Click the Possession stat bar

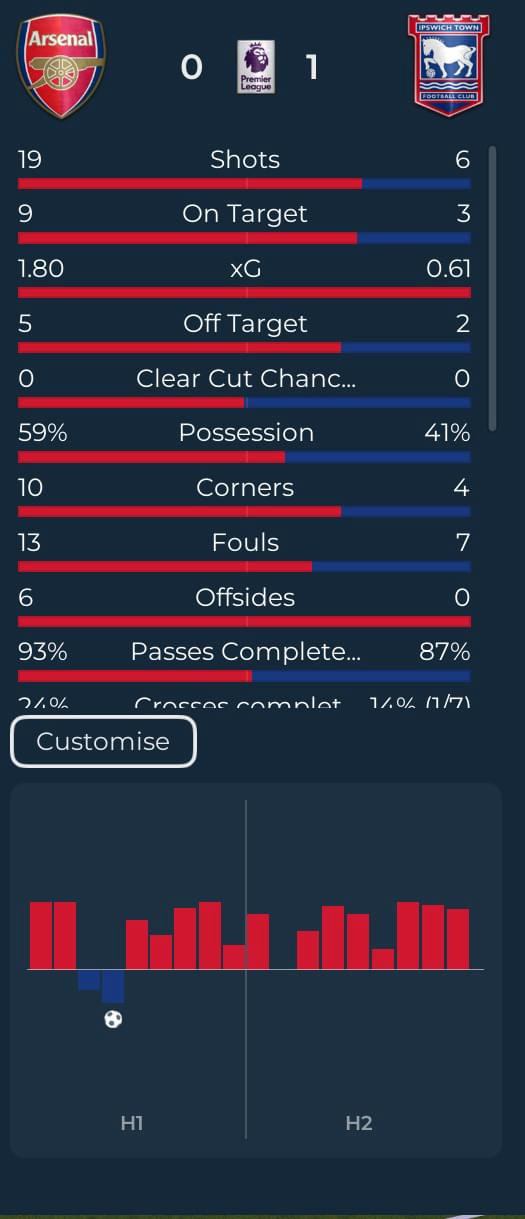point(244,457)
